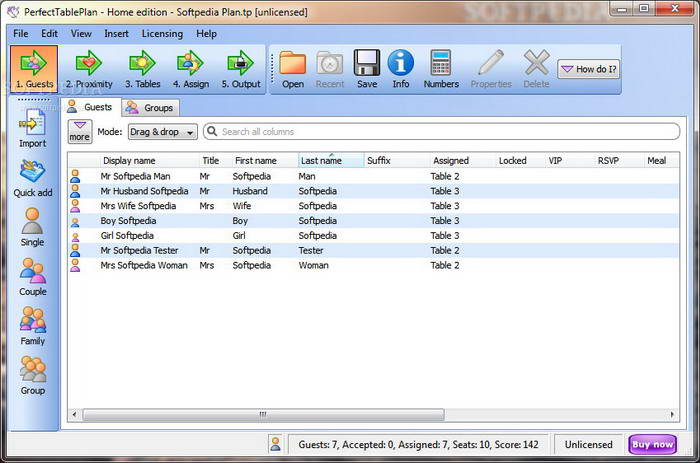Click the Meal column header
The image size is (700, 463).
click(662, 160)
